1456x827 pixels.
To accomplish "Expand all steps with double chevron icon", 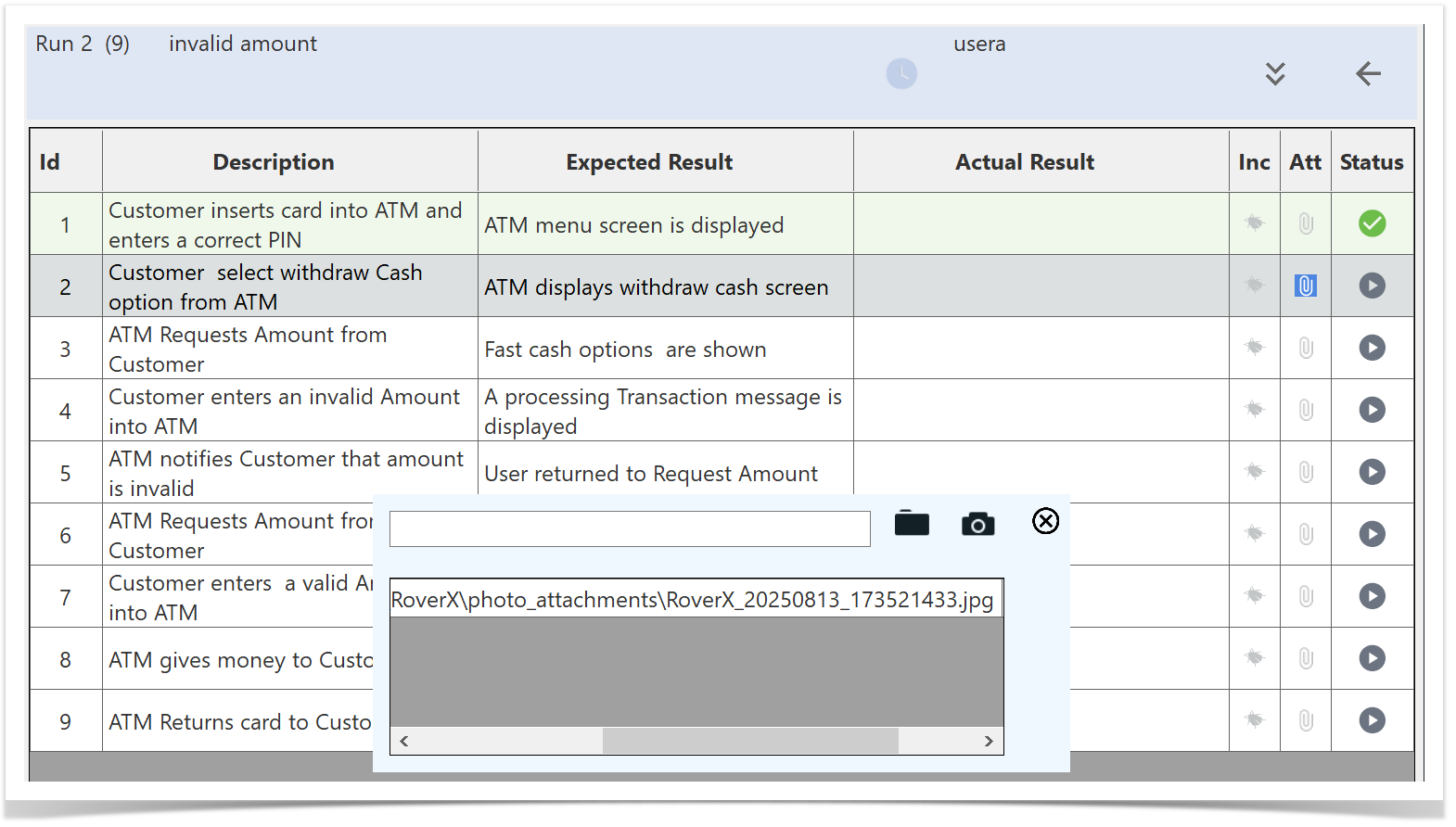I will tap(1275, 73).
